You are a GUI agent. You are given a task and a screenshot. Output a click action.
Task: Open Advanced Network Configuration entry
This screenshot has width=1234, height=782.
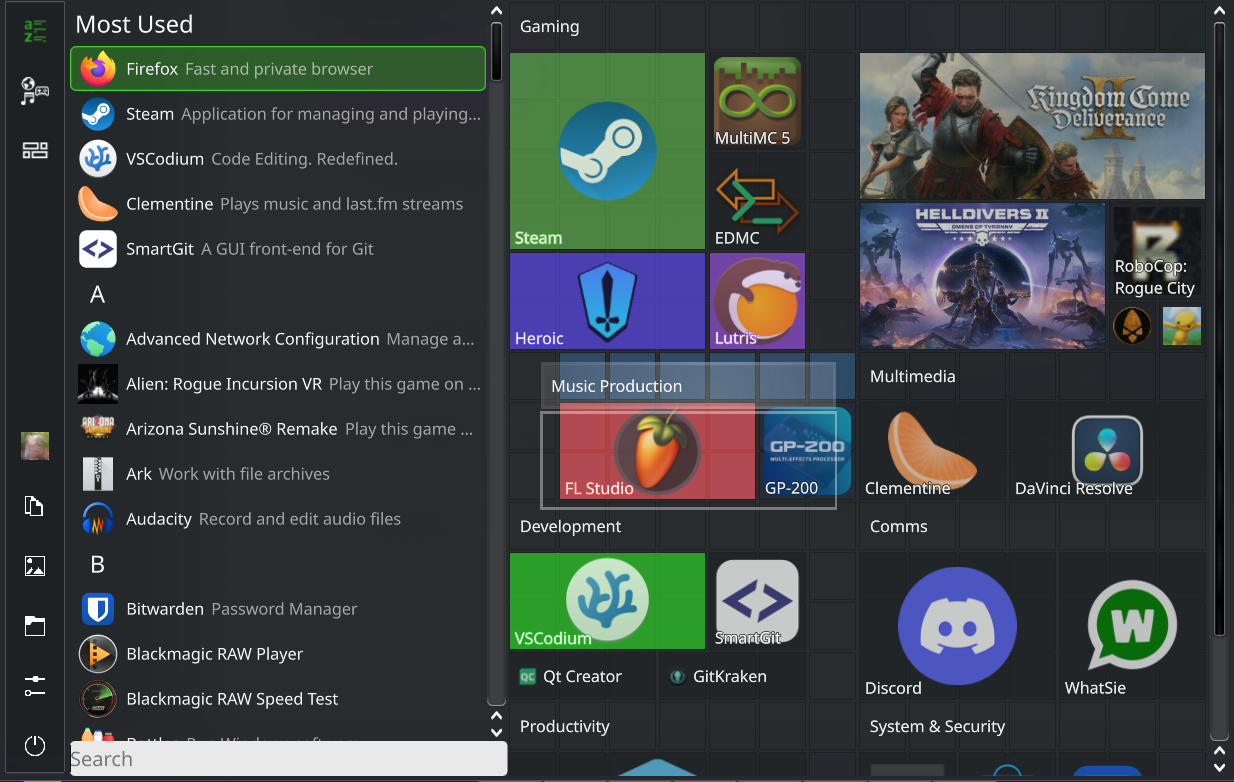tap(278, 339)
